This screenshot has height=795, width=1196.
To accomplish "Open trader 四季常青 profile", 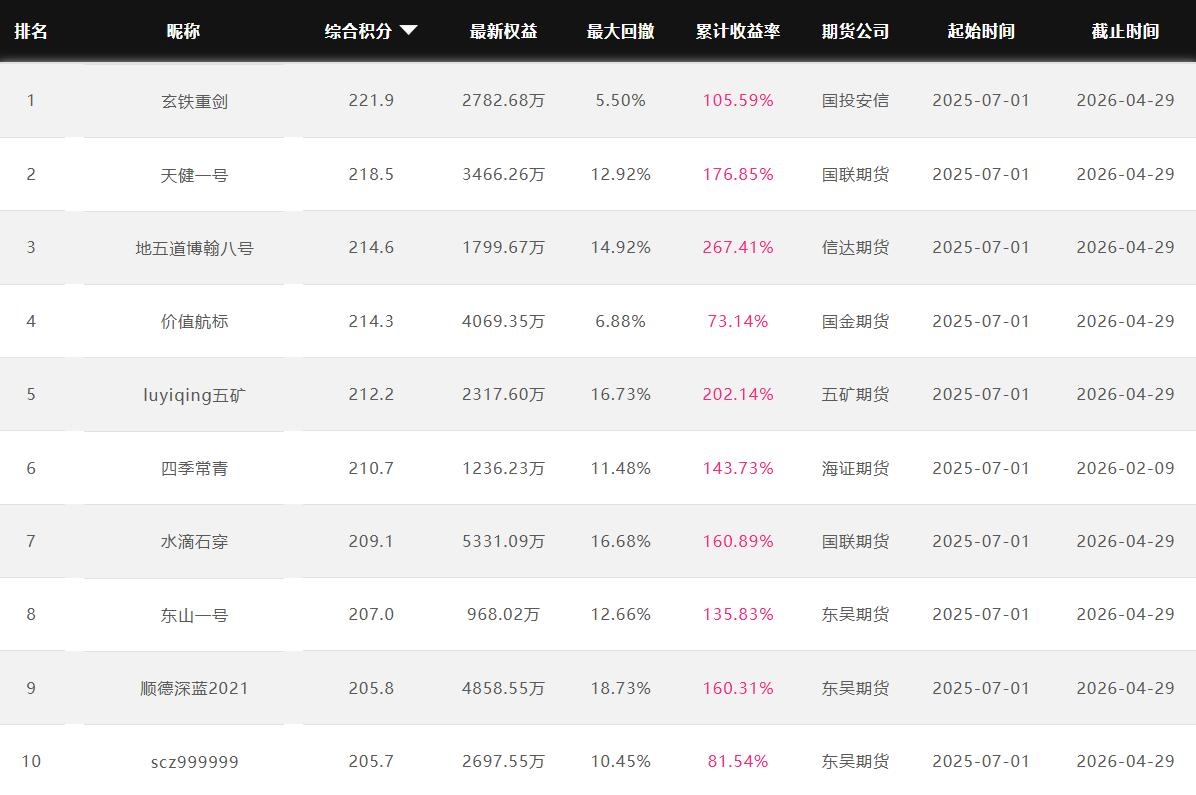I will 194,468.
